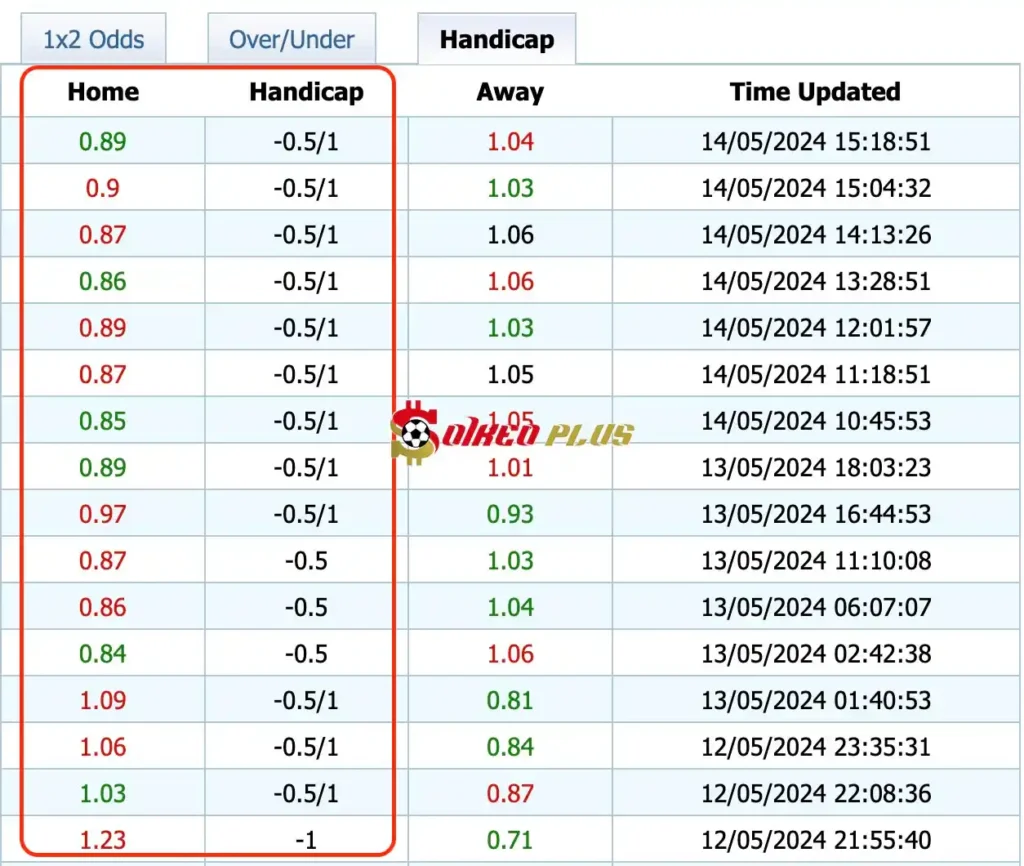Click the Handicap column header
Image resolution: width=1024 pixels, height=866 pixels.
click(x=306, y=92)
